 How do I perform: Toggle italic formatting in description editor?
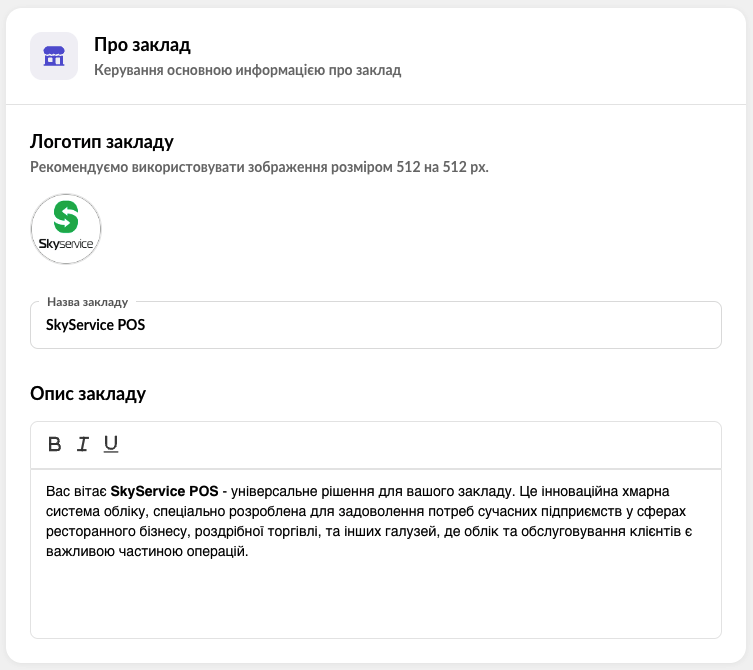click(x=83, y=444)
